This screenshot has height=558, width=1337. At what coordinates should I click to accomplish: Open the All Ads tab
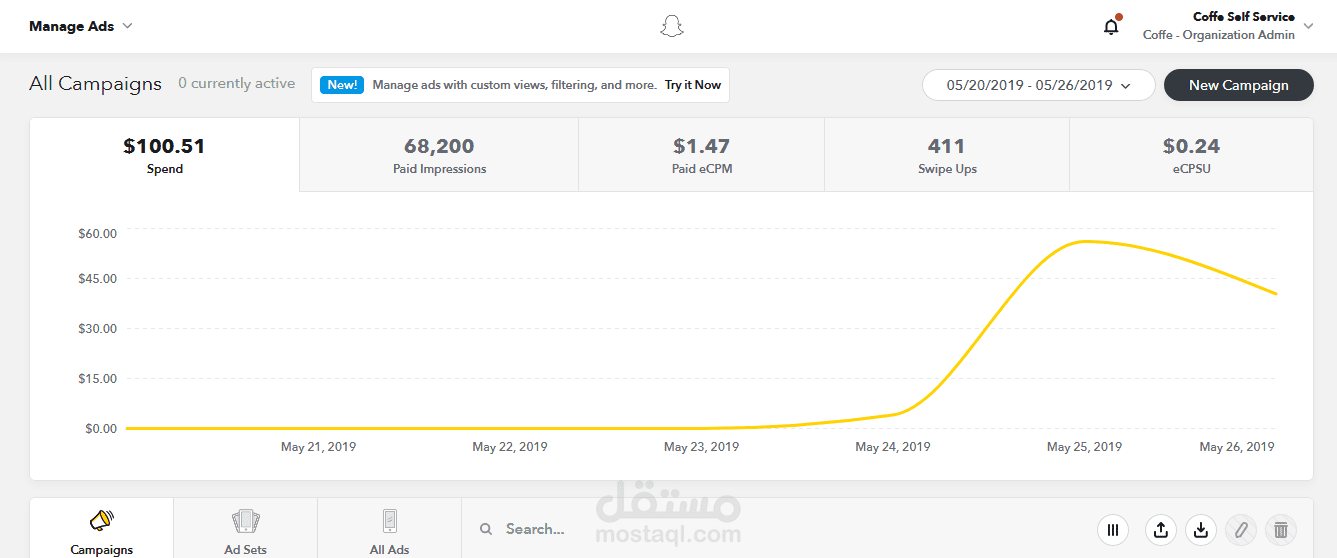(x=389, y=532)
